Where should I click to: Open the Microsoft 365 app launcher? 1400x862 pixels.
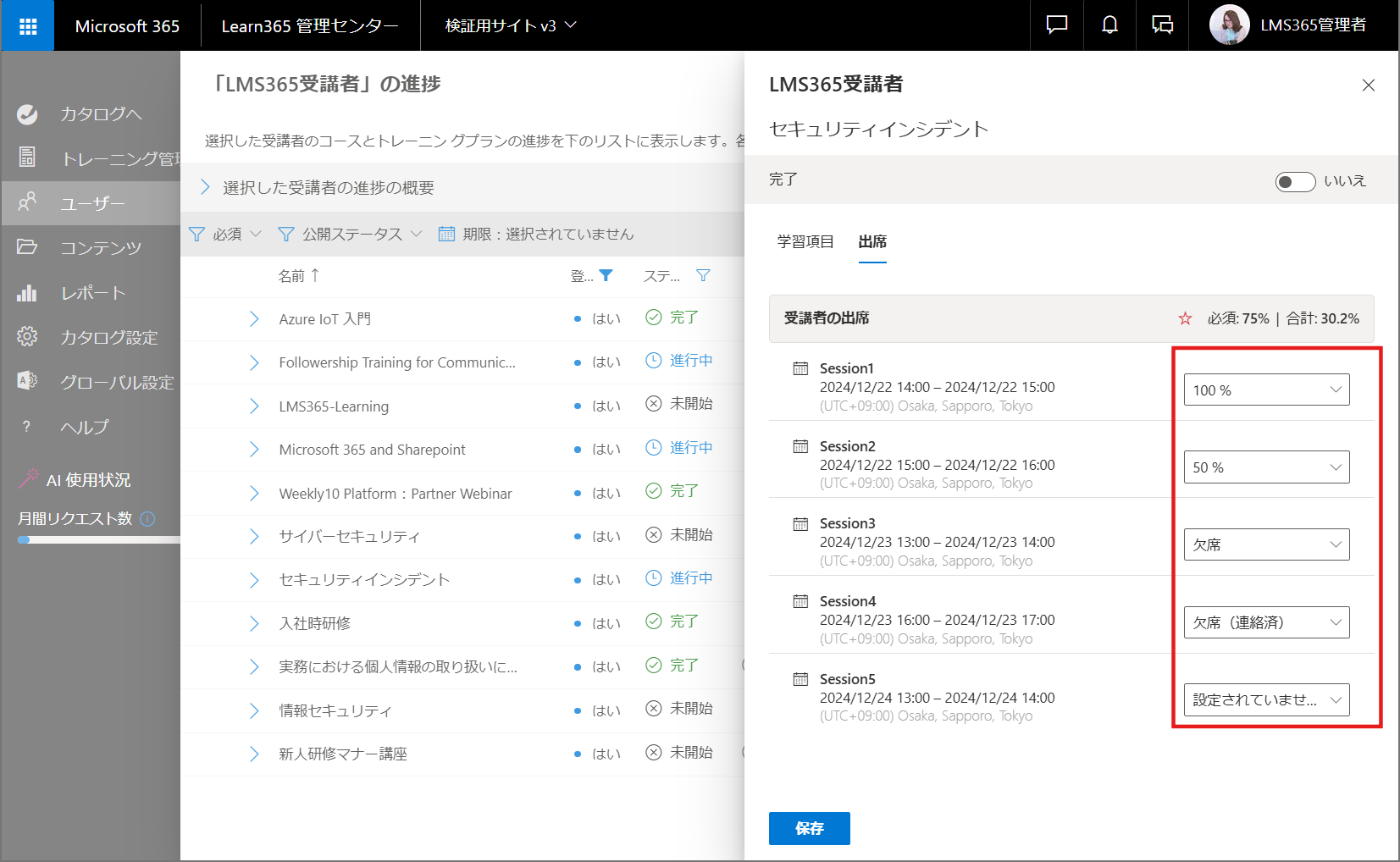pos(28,26)
